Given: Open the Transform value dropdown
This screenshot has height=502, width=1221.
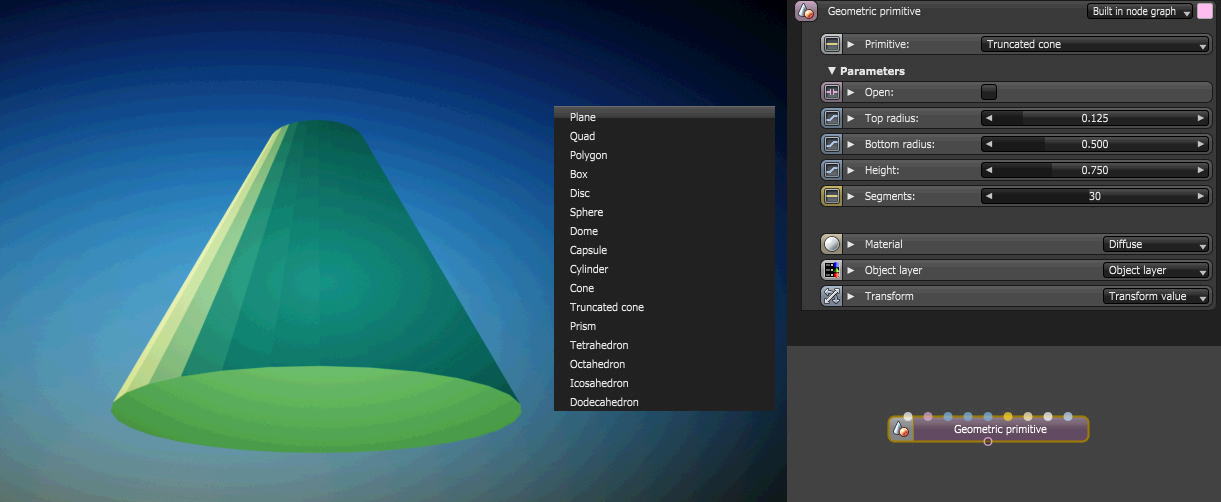Looking at the screenshot, I should click(1157, 296).
